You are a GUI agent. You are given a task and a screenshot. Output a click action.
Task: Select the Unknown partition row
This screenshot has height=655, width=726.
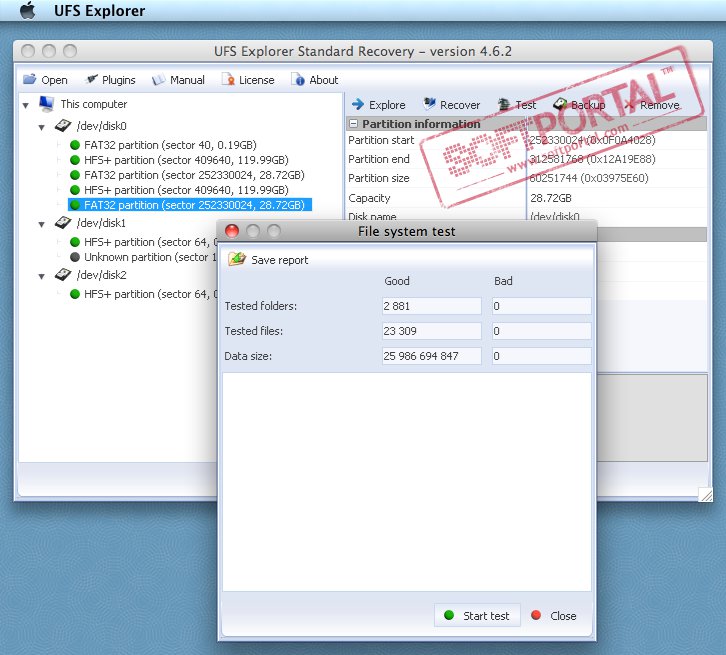click(143, 257)
